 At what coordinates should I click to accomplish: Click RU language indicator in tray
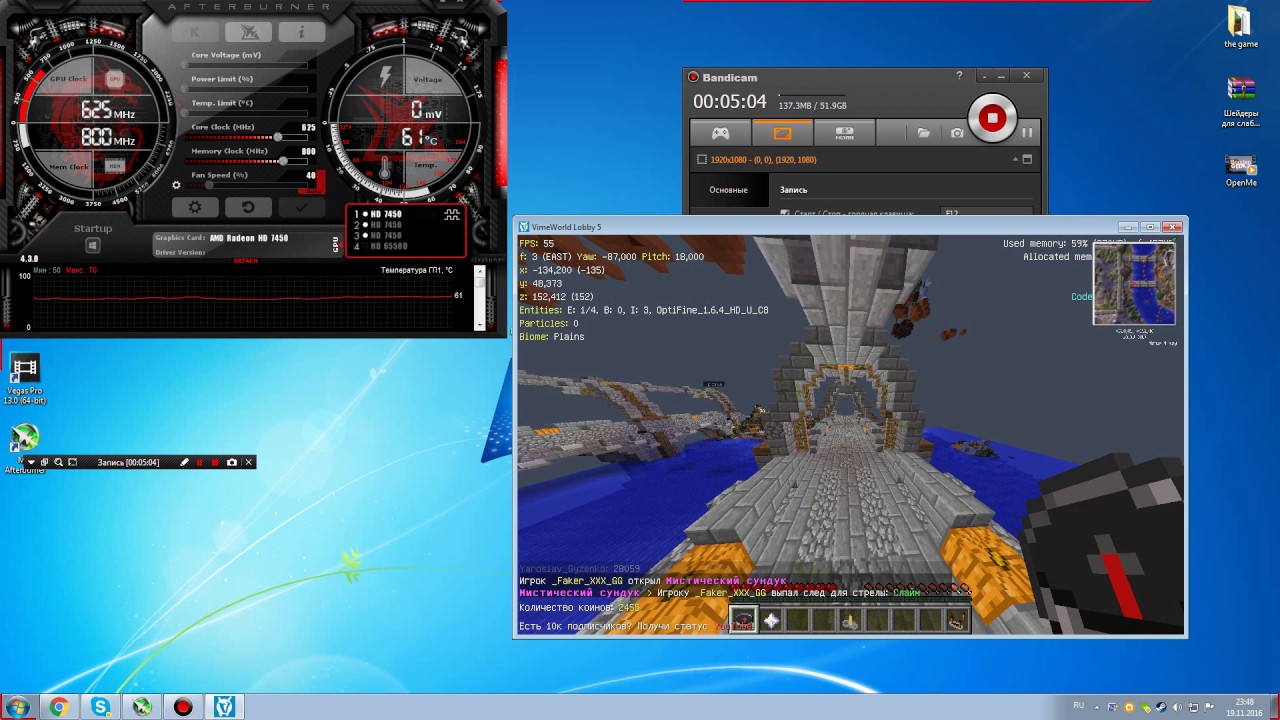1079,706
